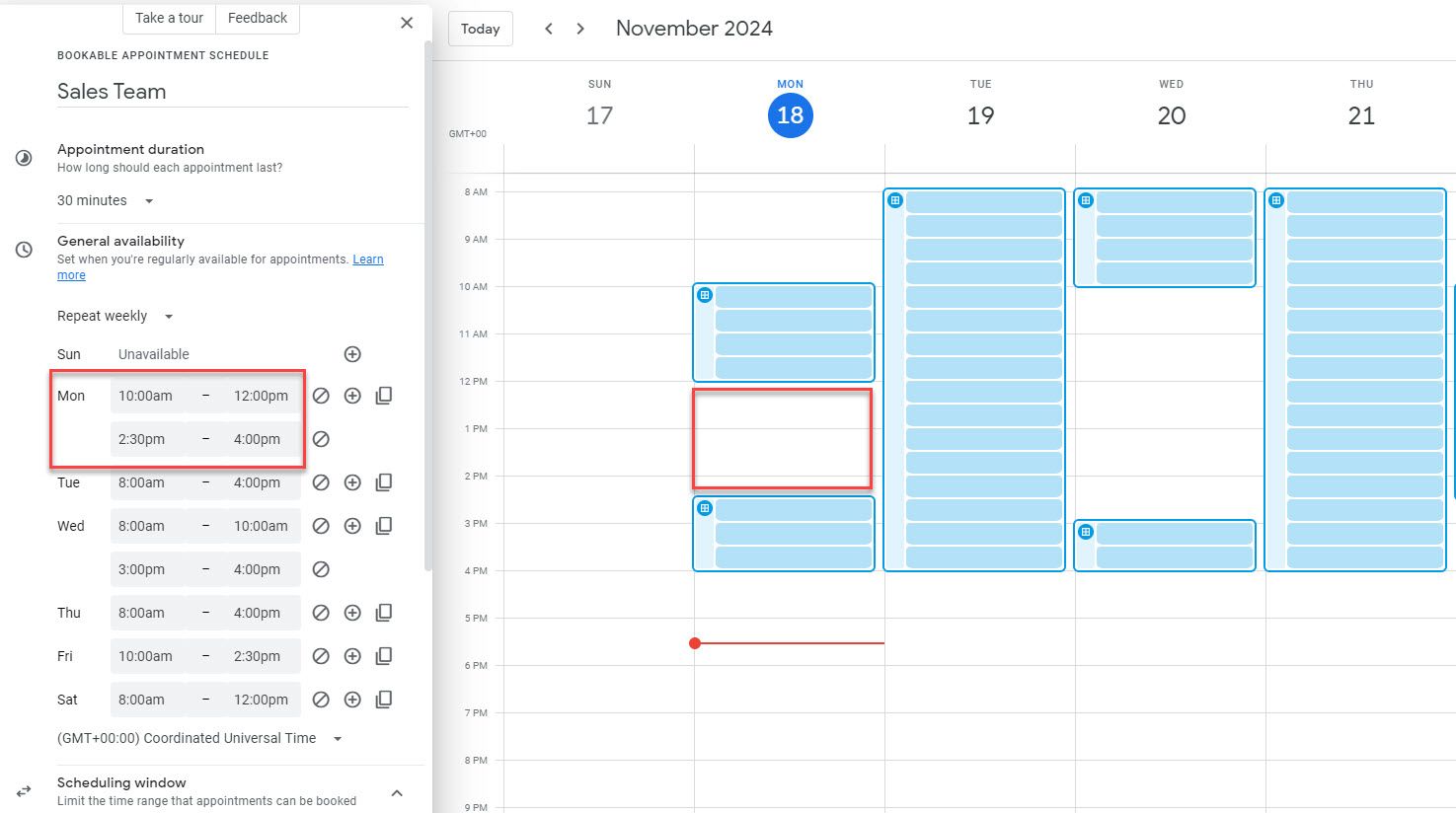
Task: Edit Monday's 2:30pm start time field
Action: [x=141, y=439]
